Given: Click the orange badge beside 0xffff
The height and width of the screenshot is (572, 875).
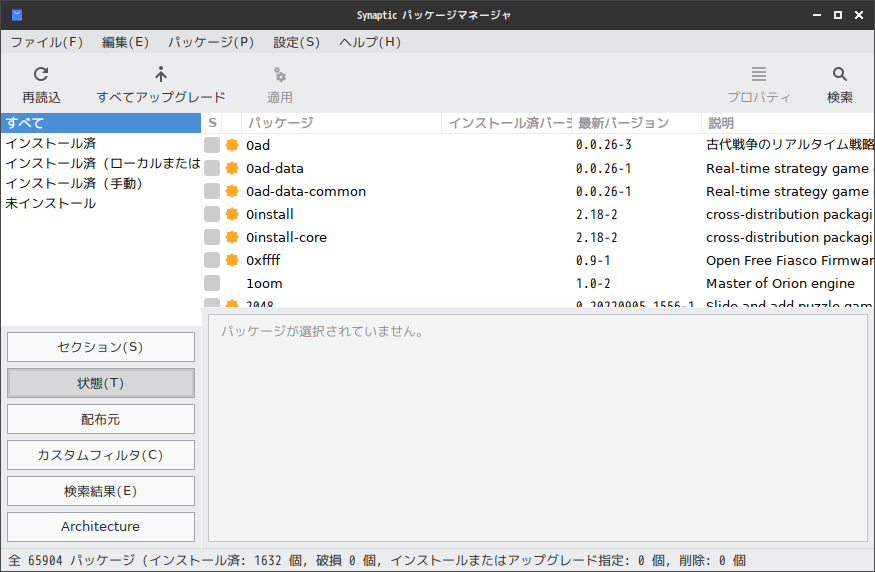Looking at the screenshot, I should coord(232,259).
